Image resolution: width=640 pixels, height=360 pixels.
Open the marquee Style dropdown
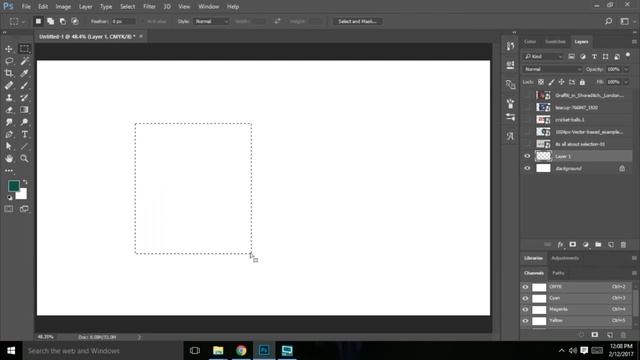click(211, 21)
